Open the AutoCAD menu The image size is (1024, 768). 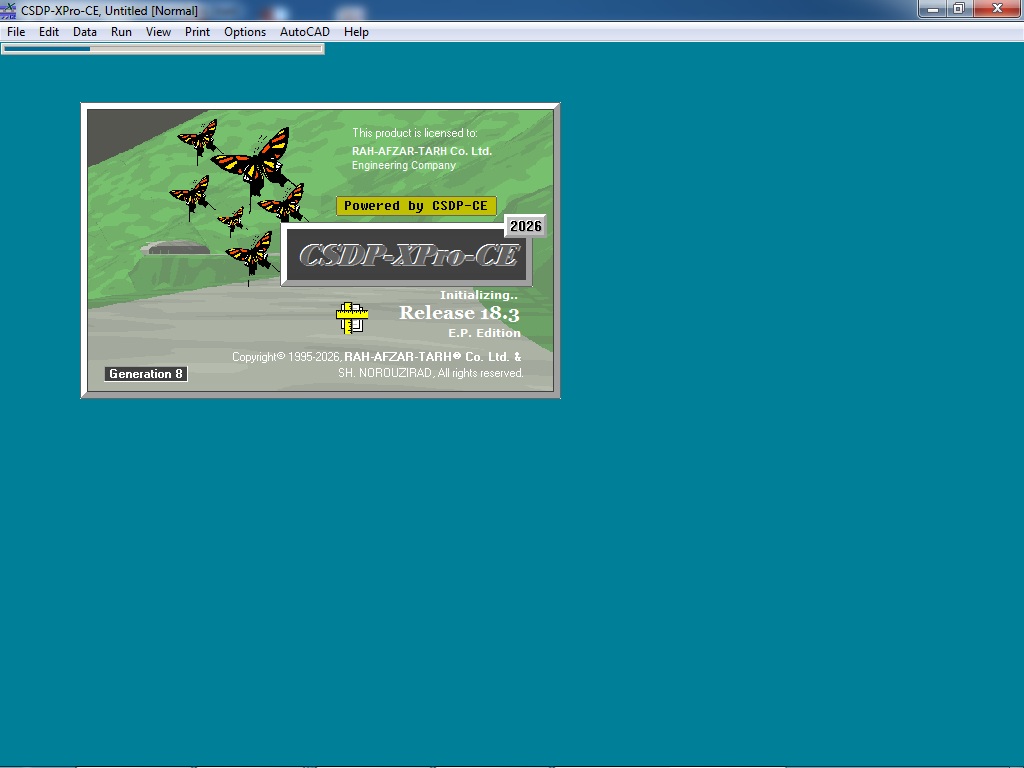point(305,32)
